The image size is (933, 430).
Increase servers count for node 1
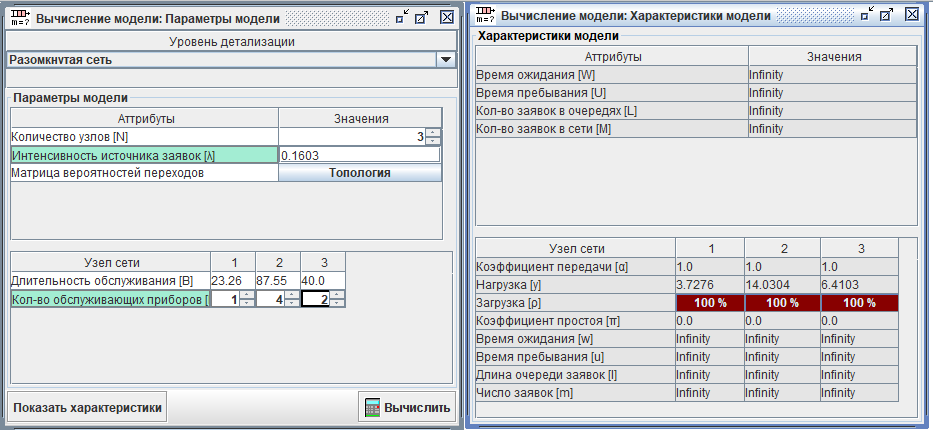point(248,295)
